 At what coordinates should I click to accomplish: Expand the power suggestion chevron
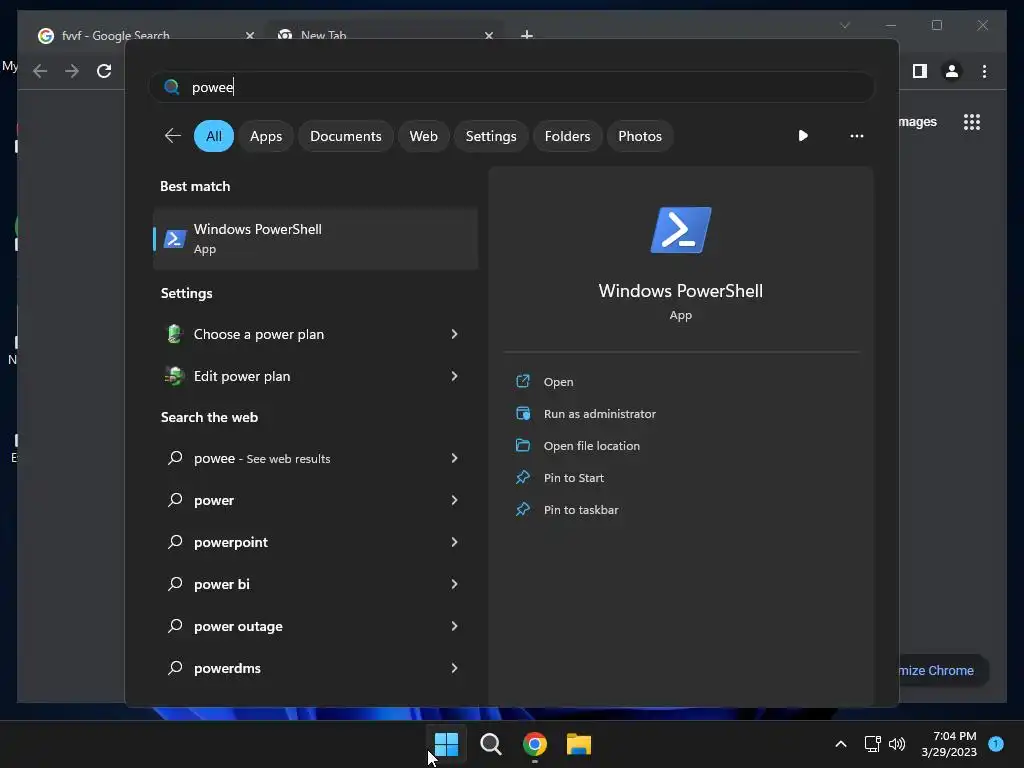[455, 500]
